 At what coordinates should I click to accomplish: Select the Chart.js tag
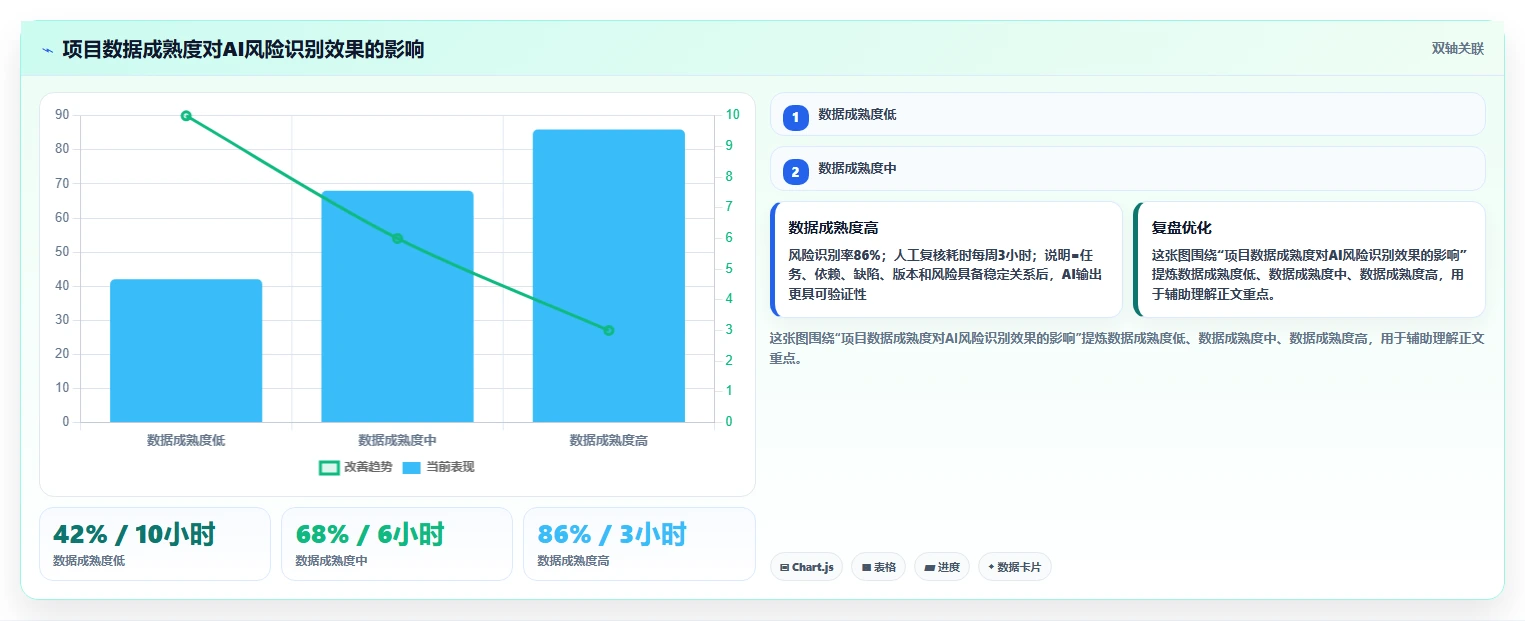click(x=806, y=567)
